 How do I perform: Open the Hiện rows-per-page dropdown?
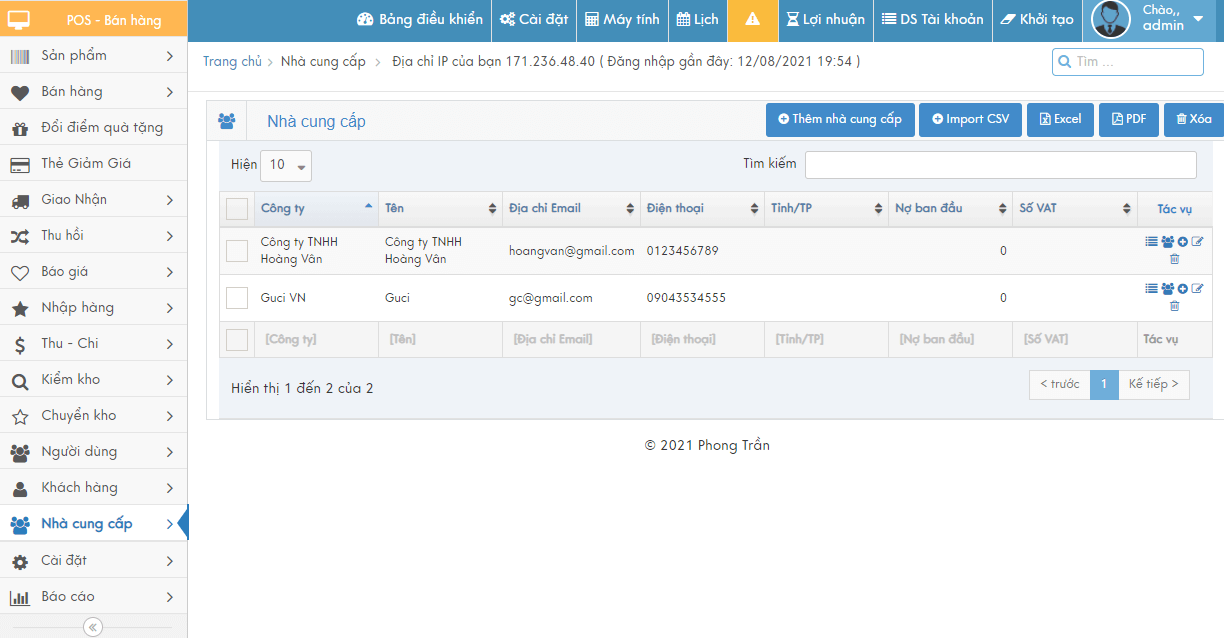point(286,165)
